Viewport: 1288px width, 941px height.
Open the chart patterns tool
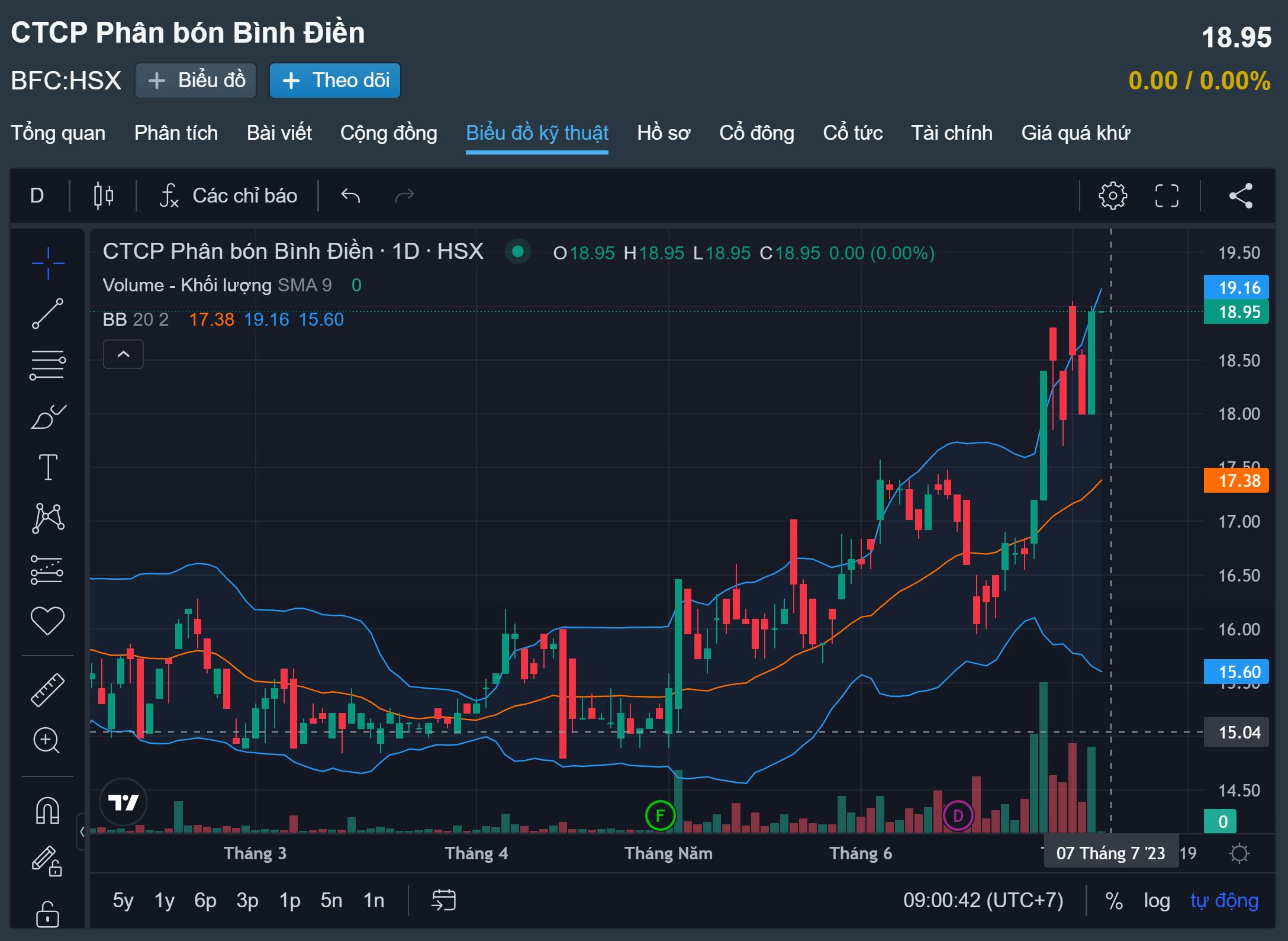[x=48, y=518]
